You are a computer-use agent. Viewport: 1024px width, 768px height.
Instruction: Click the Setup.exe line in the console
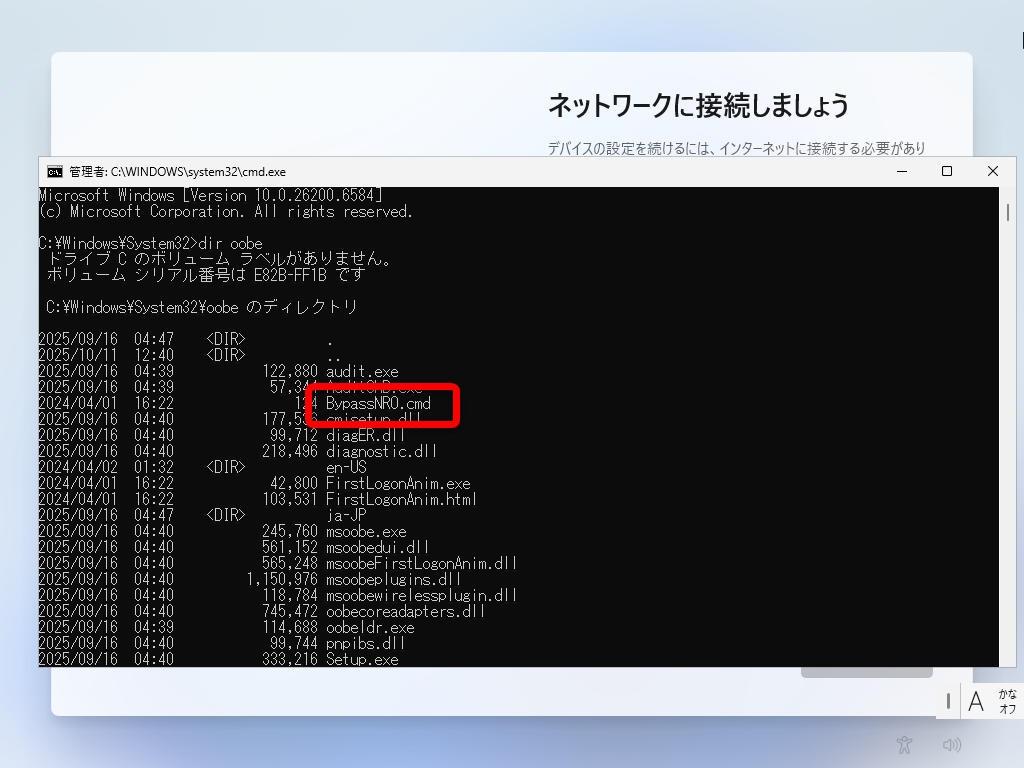[x=362, y=659]
